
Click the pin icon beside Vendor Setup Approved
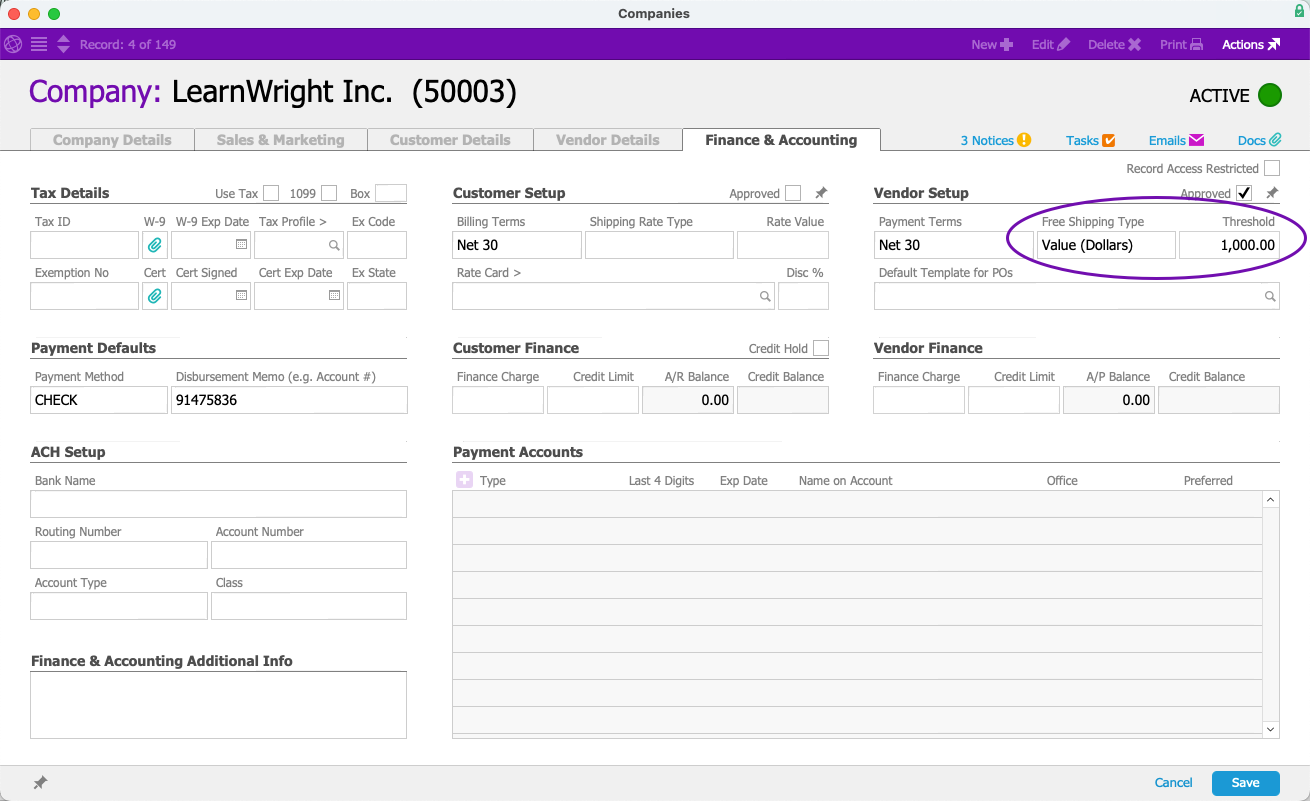tap(1272, 193)
